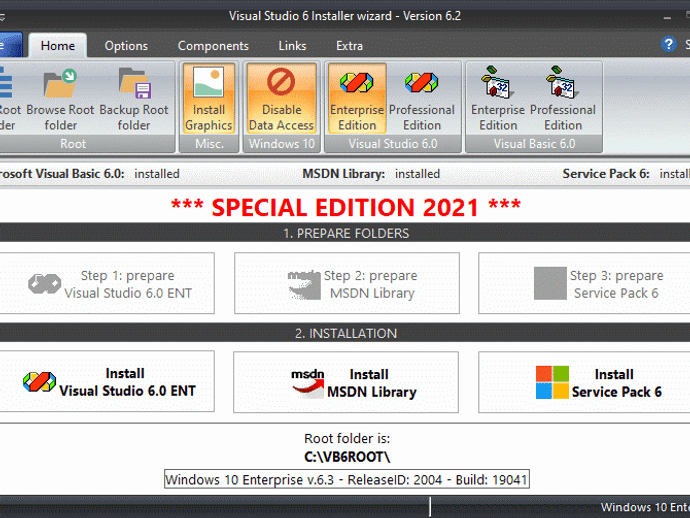The height and width of the screenshot is (518, 690).
Task: Click Step 1 prepare Visual Studio 6.0 ENT
Action: [107, 283]
